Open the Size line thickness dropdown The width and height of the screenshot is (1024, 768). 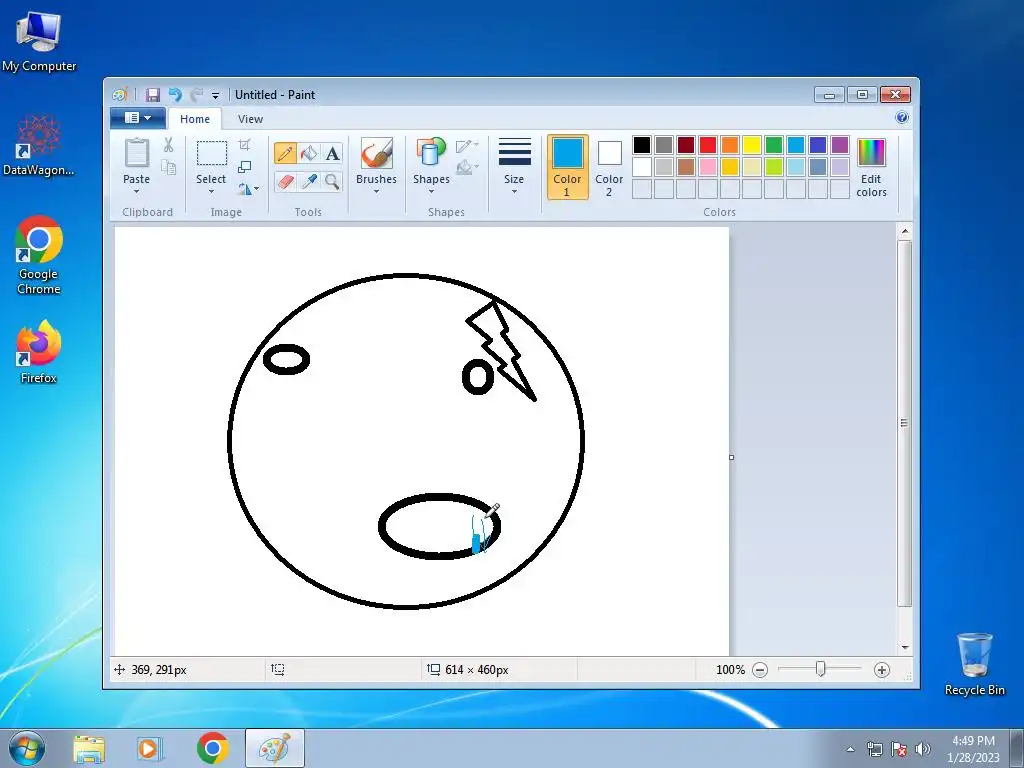(514, 167)
